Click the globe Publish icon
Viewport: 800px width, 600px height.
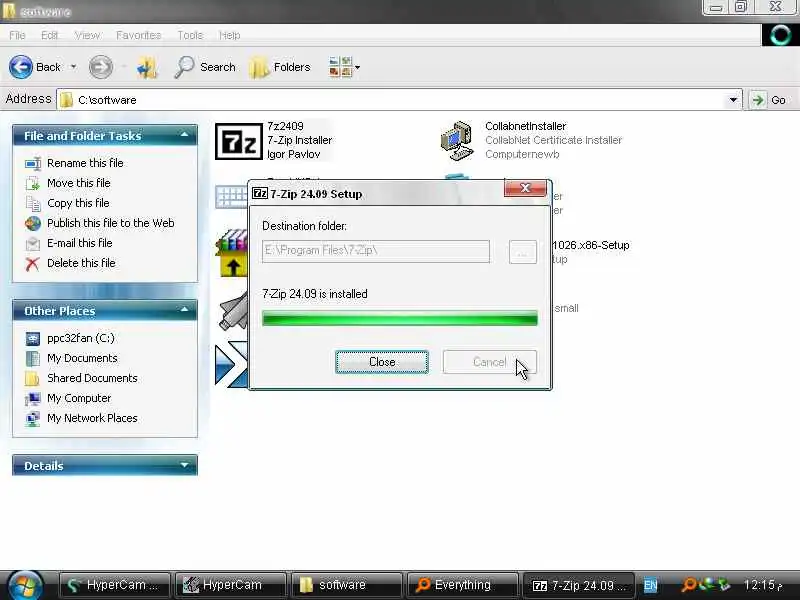[33, 223]
